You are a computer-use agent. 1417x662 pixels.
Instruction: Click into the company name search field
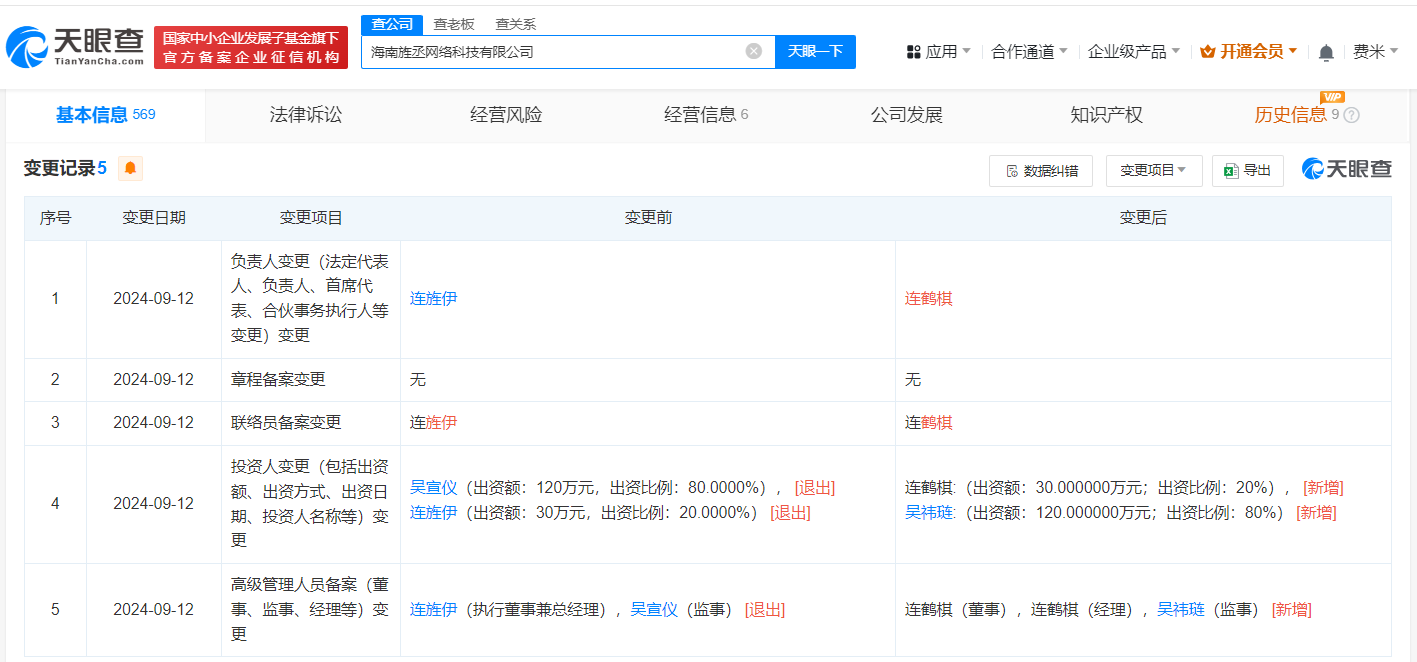560,52
